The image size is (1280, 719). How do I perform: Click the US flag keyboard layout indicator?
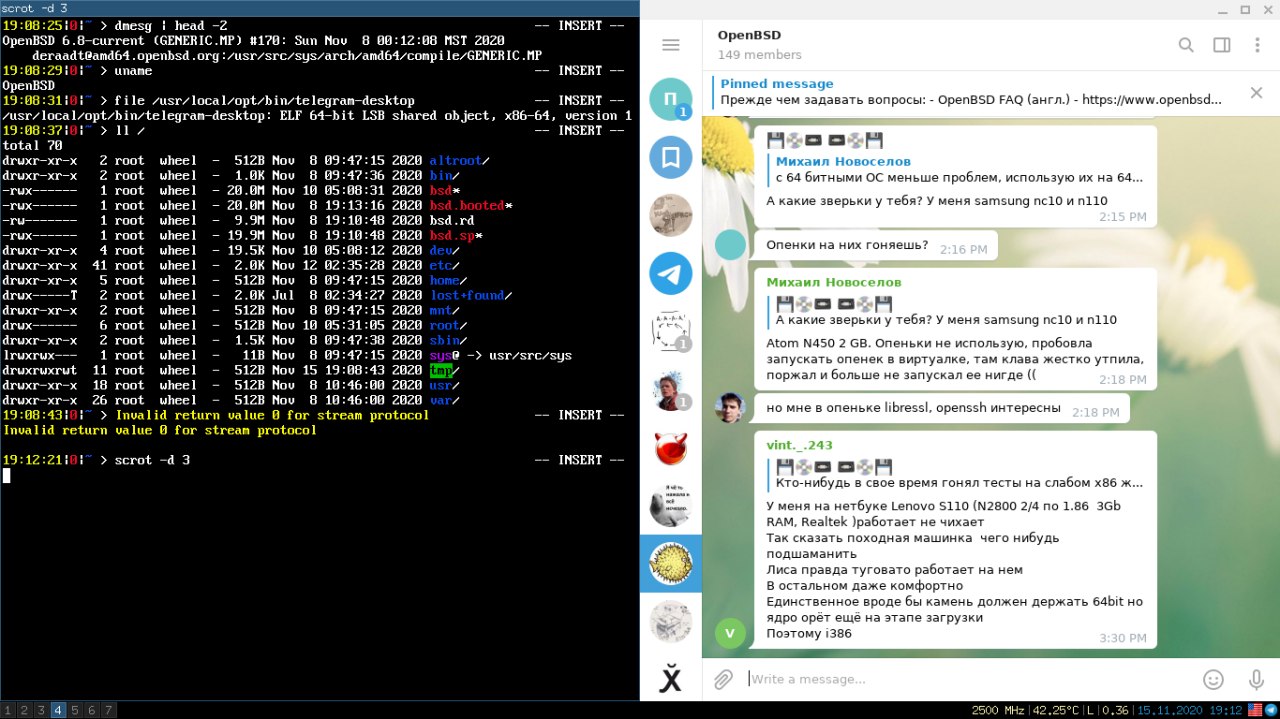[x=1253, y=711]
